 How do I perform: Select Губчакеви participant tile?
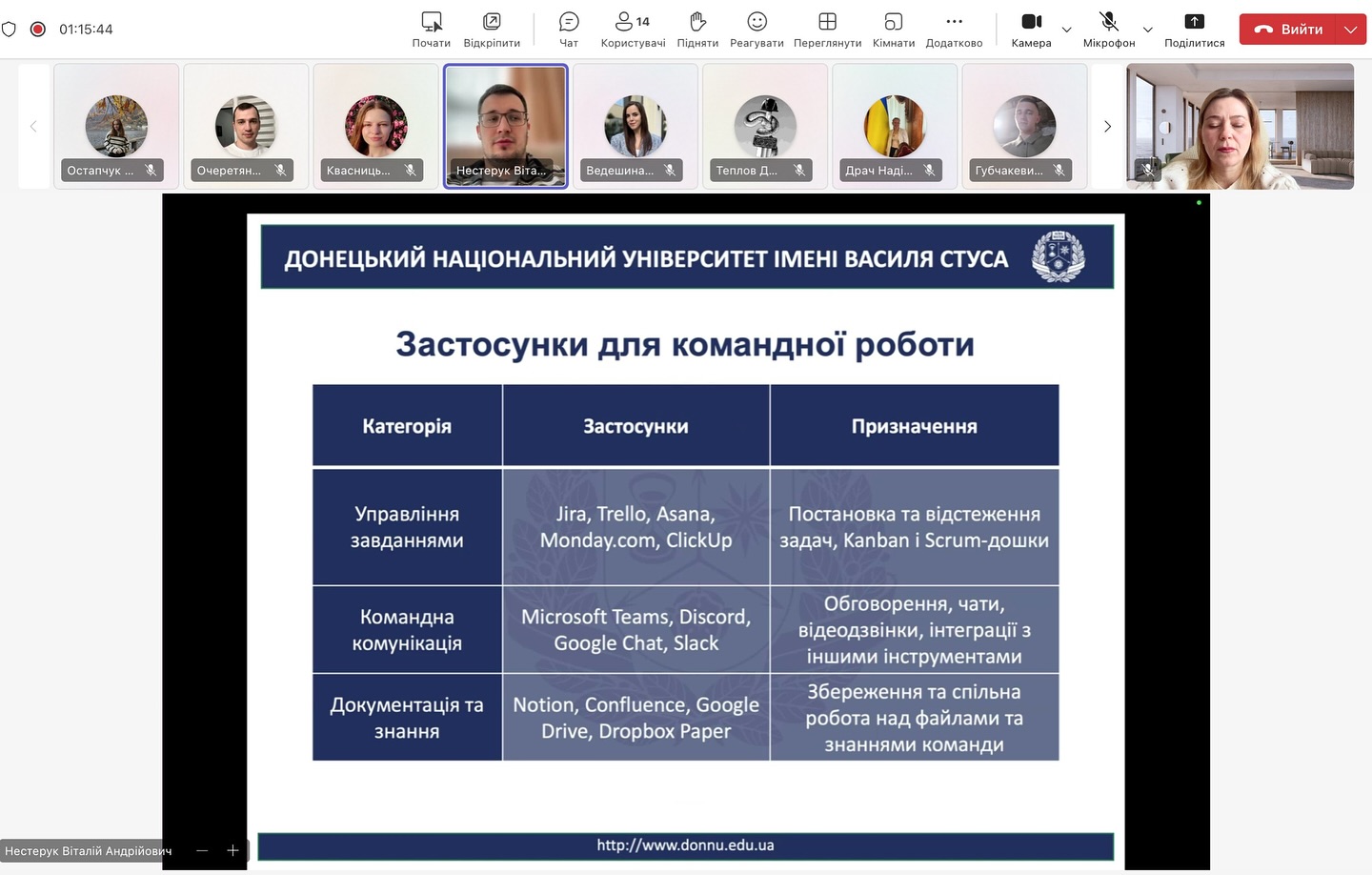[x=1024, y=126]
